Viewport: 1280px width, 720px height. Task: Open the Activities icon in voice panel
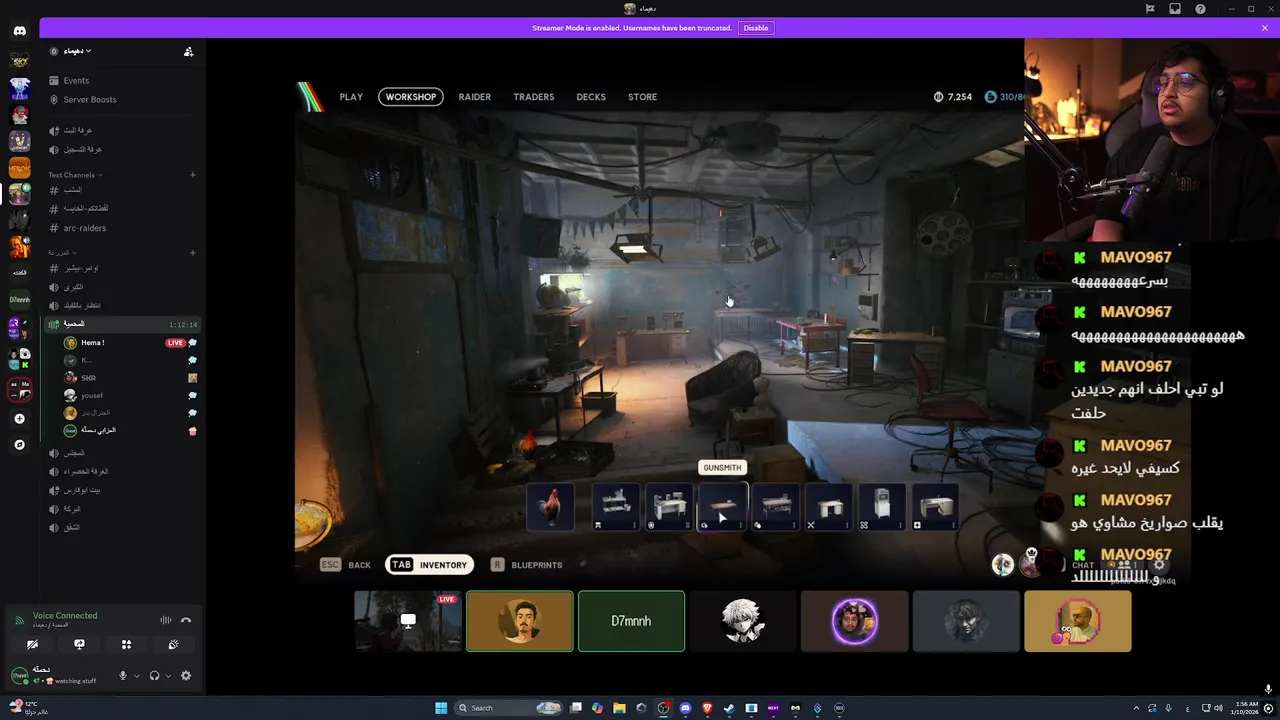[126, 645]
